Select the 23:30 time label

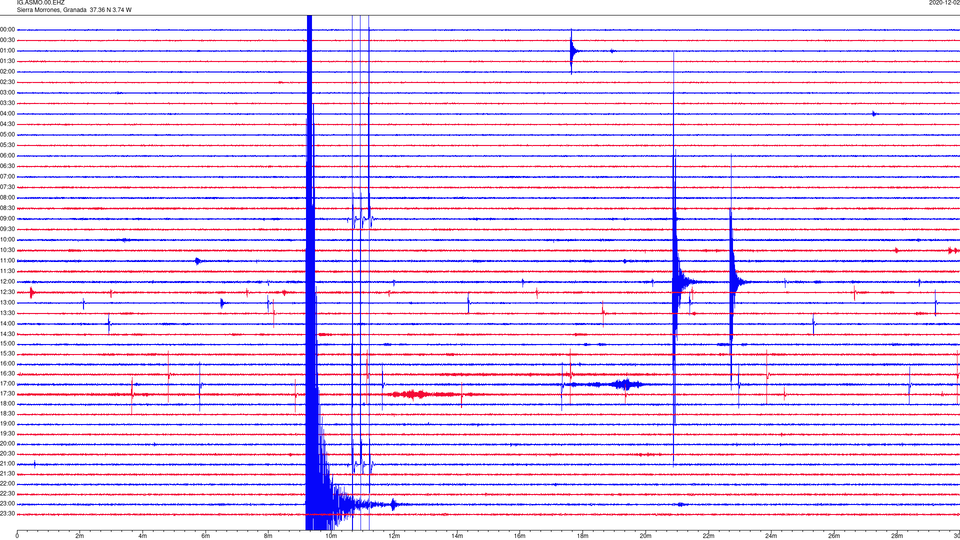[x=7, y=514]
